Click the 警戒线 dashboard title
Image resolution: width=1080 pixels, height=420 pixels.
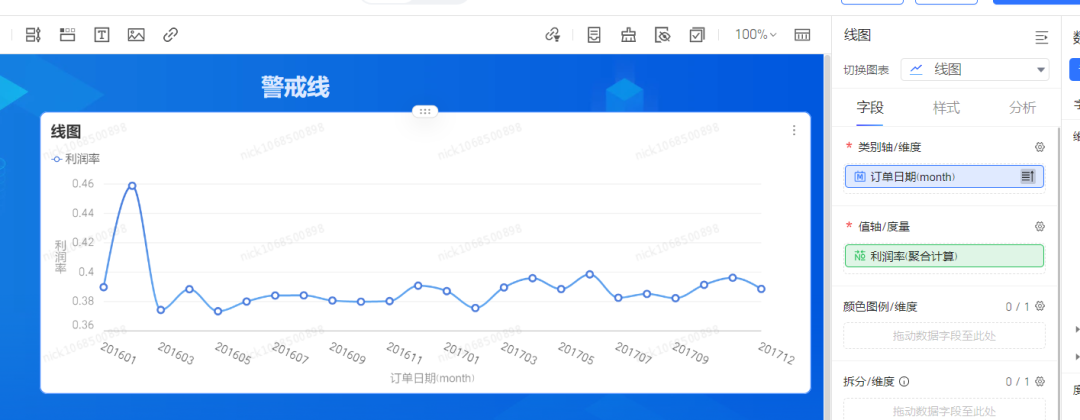tap(295, 87)
